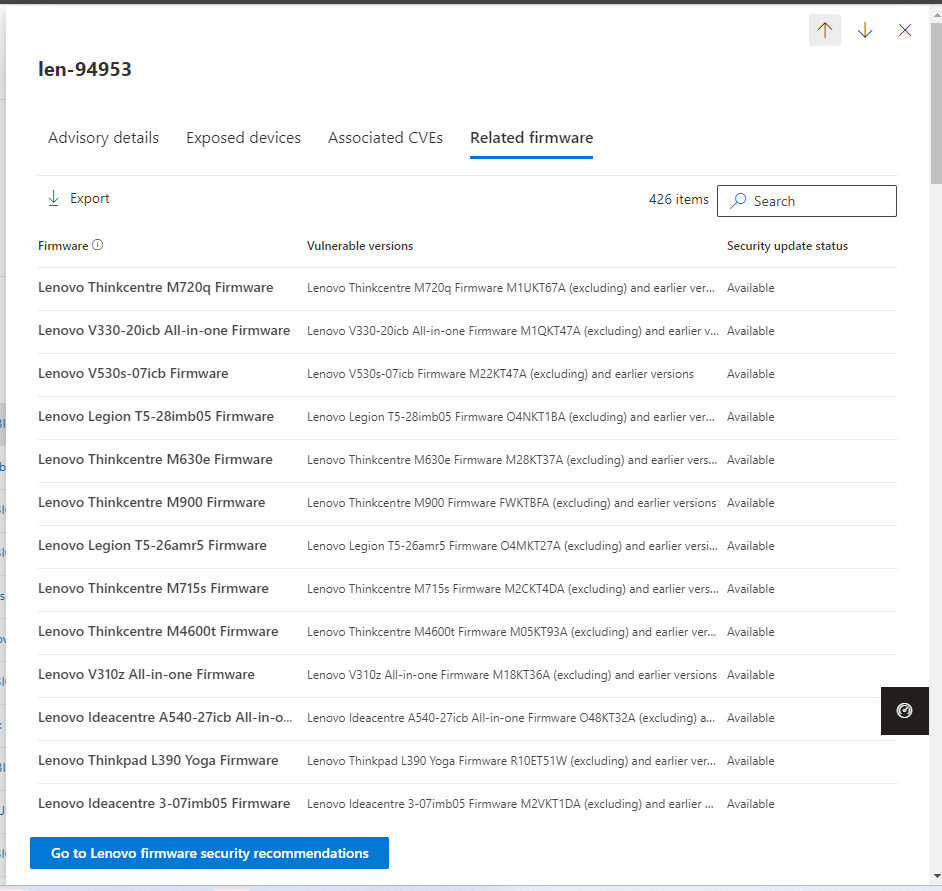Select Lenovo Thinkcentre M4600t Firmware row
Viewport: 942px width, 891px height.
click(x=467, y=631)
